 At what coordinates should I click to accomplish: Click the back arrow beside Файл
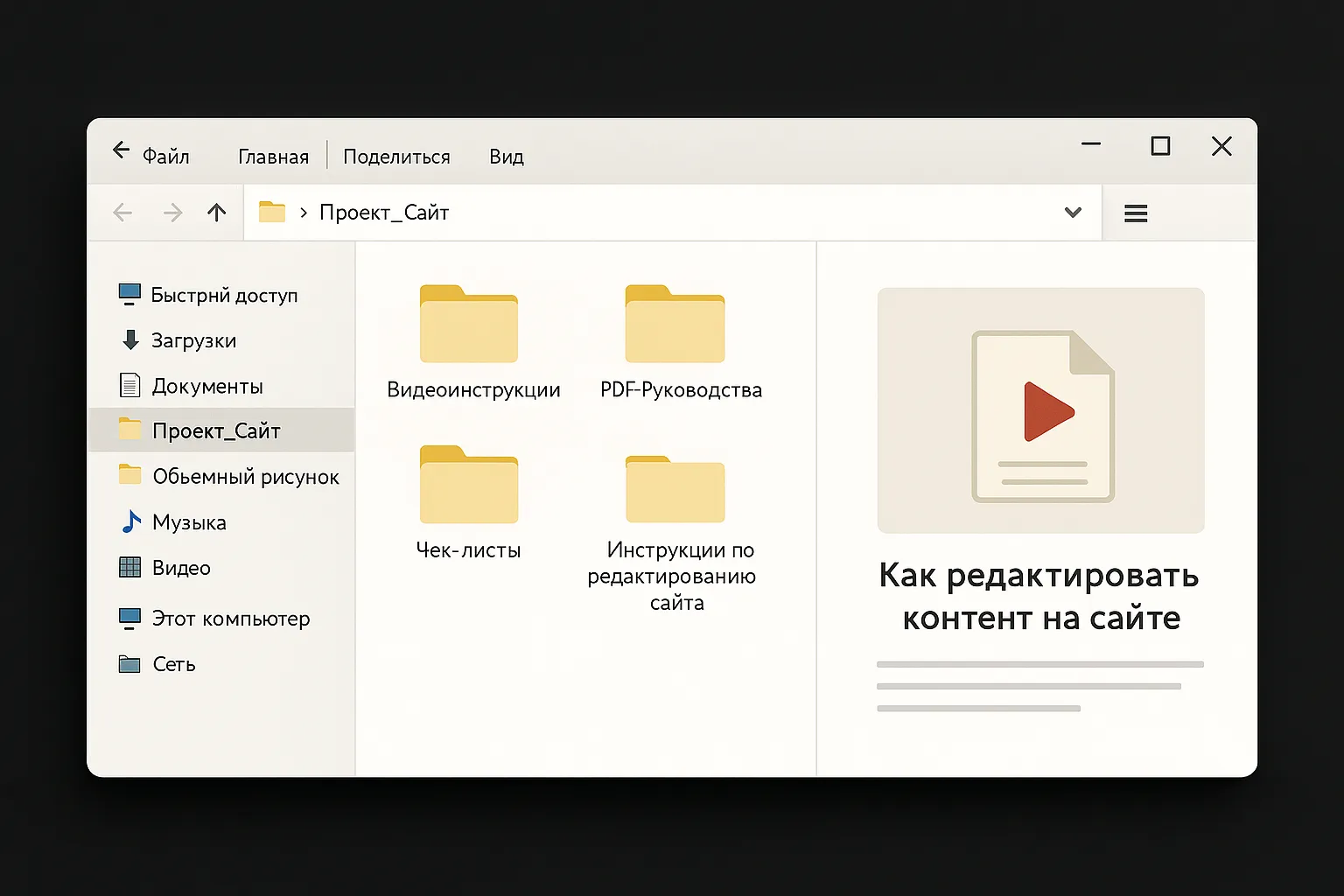[x=121, y=150]
